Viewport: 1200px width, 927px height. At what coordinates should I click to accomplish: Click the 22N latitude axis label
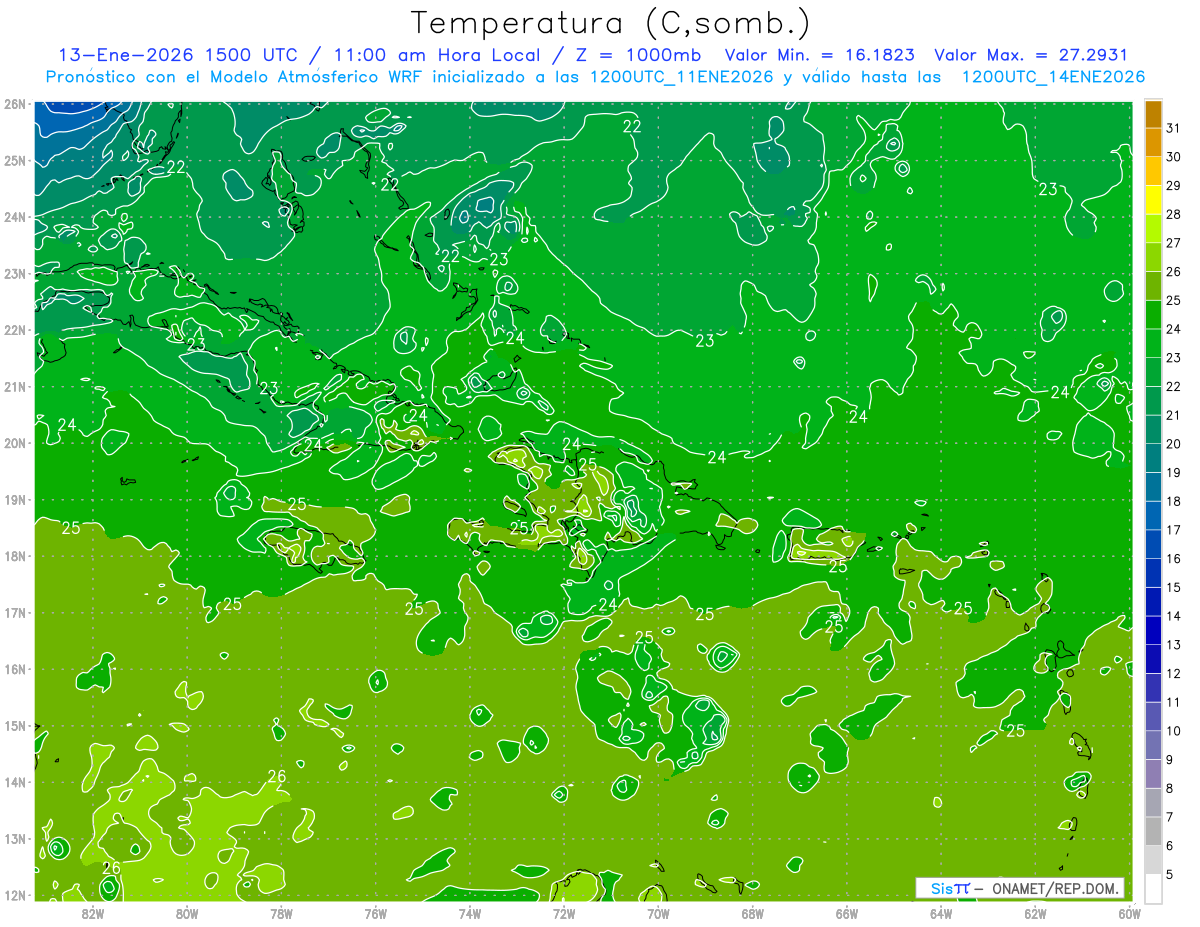(14, 330)
